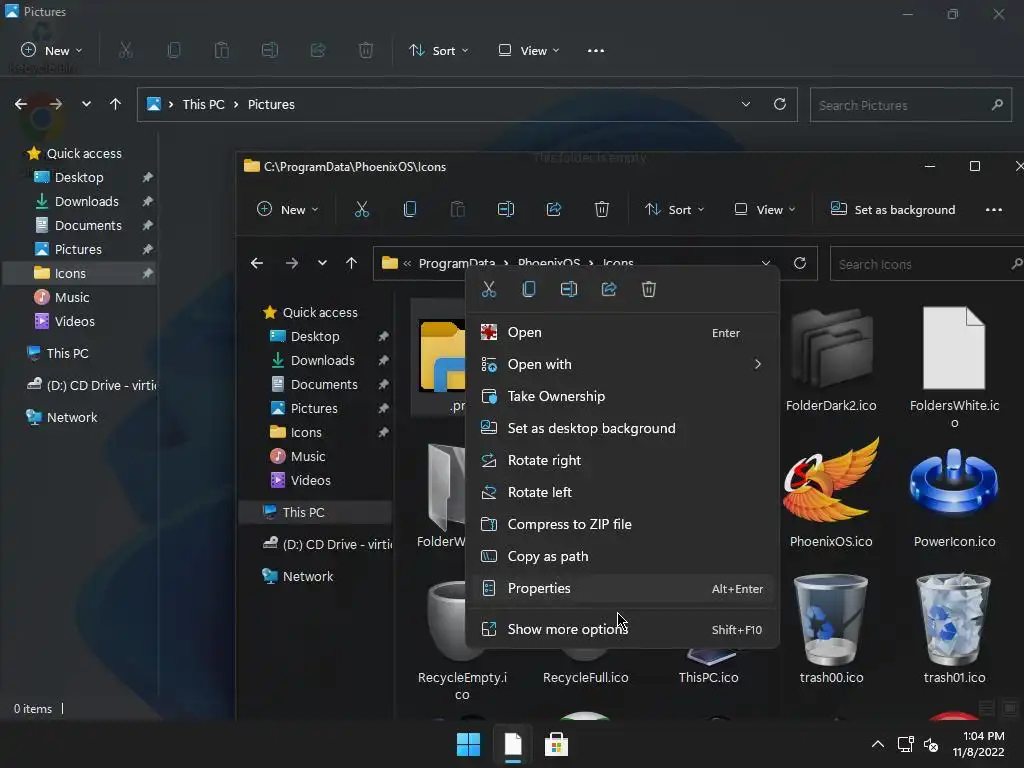Choose Set as desktop background
This screenshot has width=1024, height=768.
point(621,428)
